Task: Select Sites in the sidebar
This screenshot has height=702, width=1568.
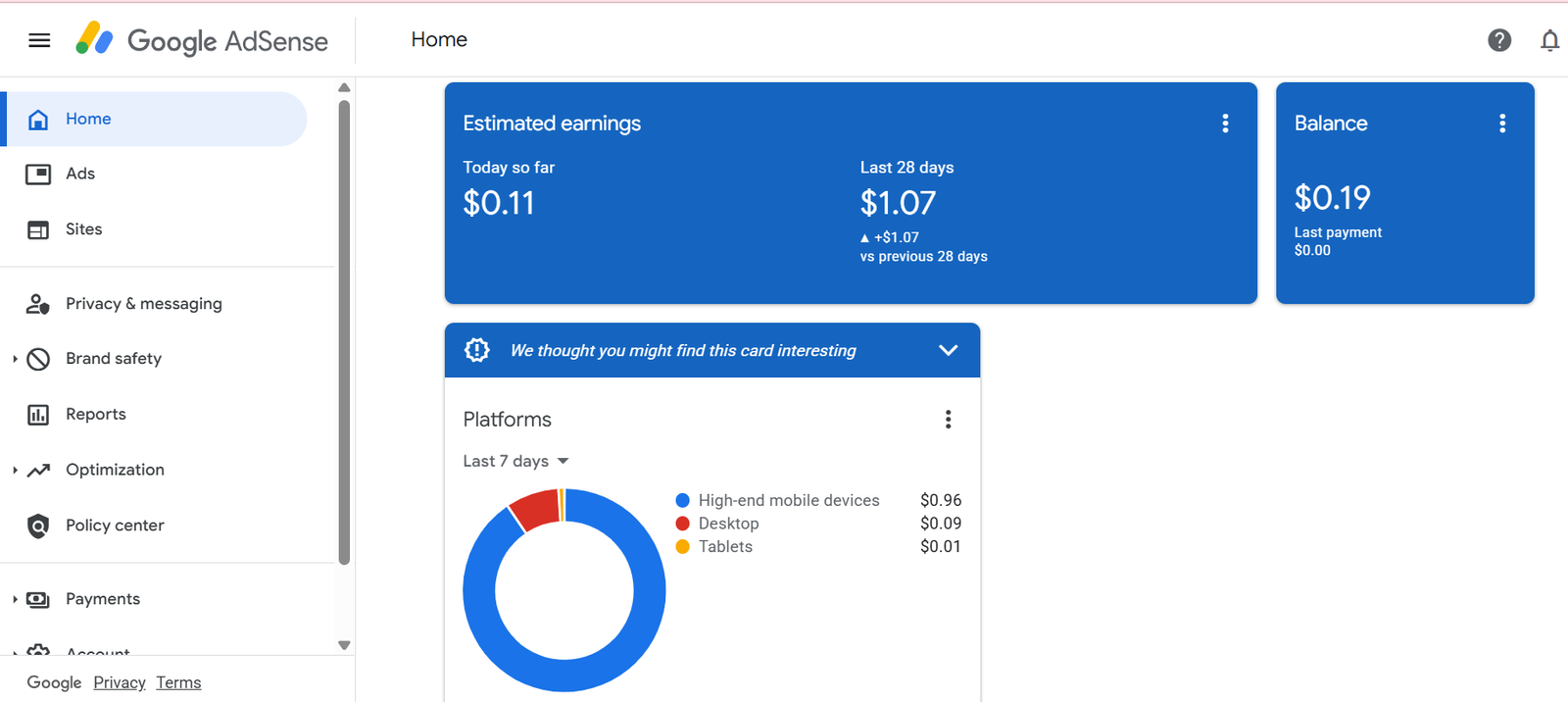Action: click(83, 229)
